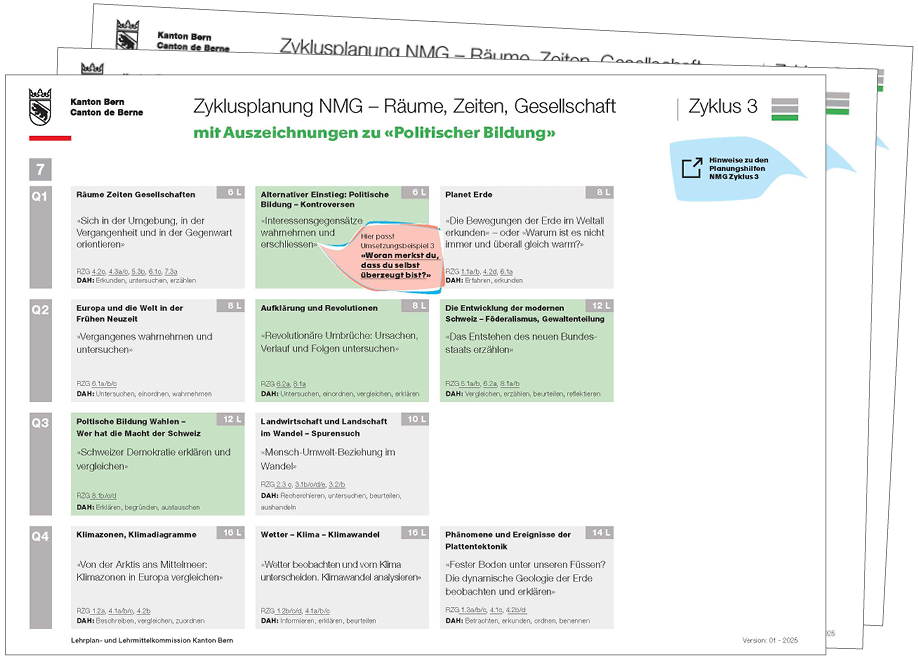
Task: Click the Planet Erde card title
Action: 469,194
